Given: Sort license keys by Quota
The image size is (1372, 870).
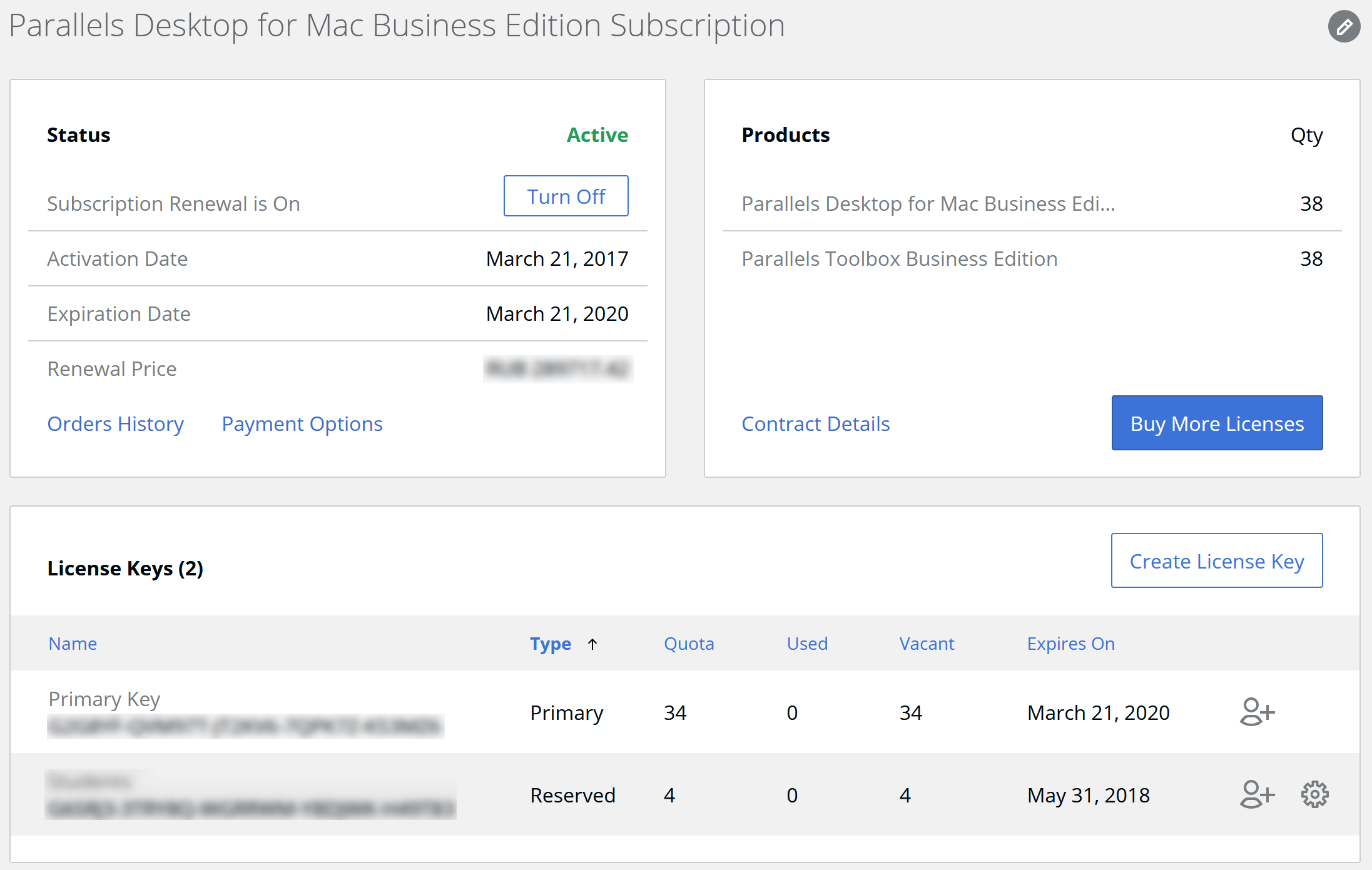Looking at the screenshot, I should click(688, 644).
